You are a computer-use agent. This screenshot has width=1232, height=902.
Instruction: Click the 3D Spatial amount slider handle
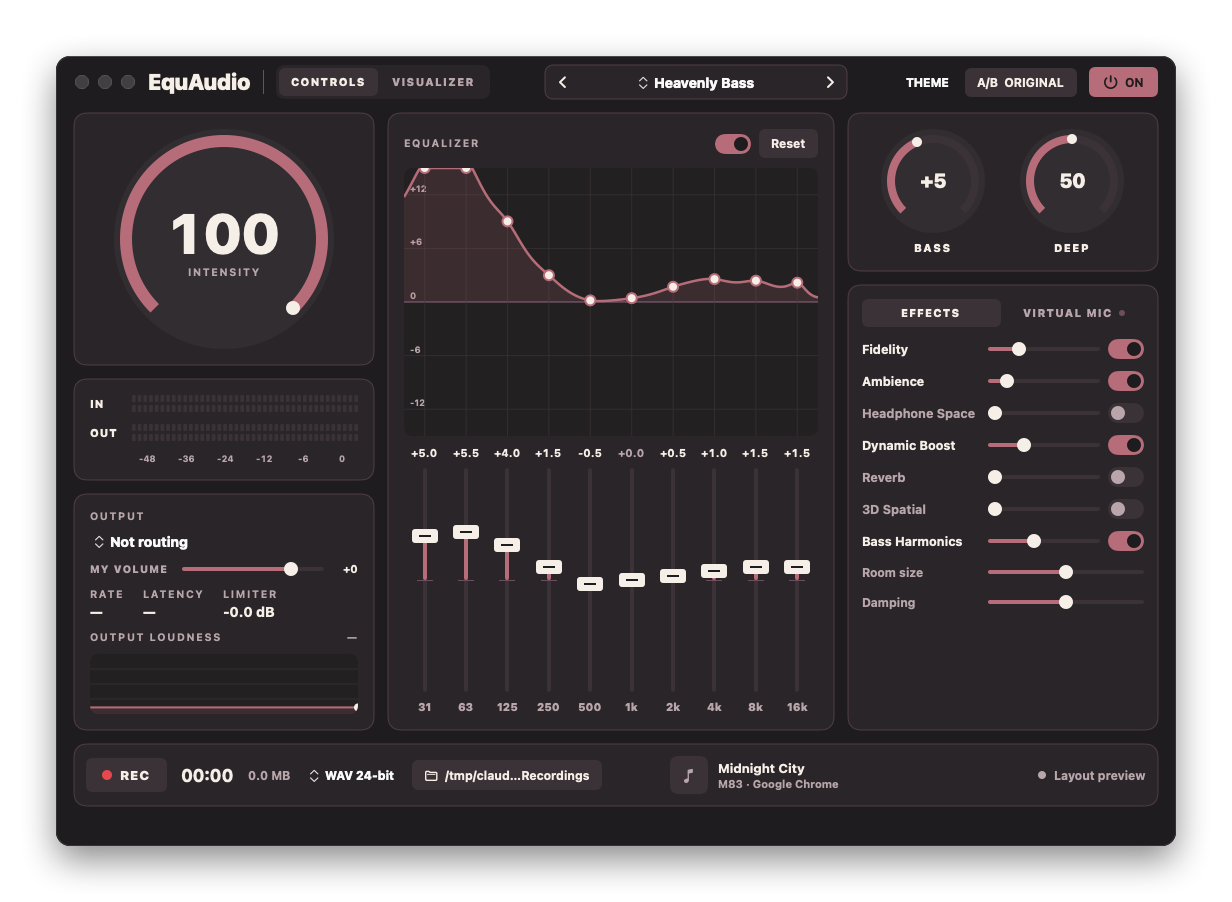995,509
